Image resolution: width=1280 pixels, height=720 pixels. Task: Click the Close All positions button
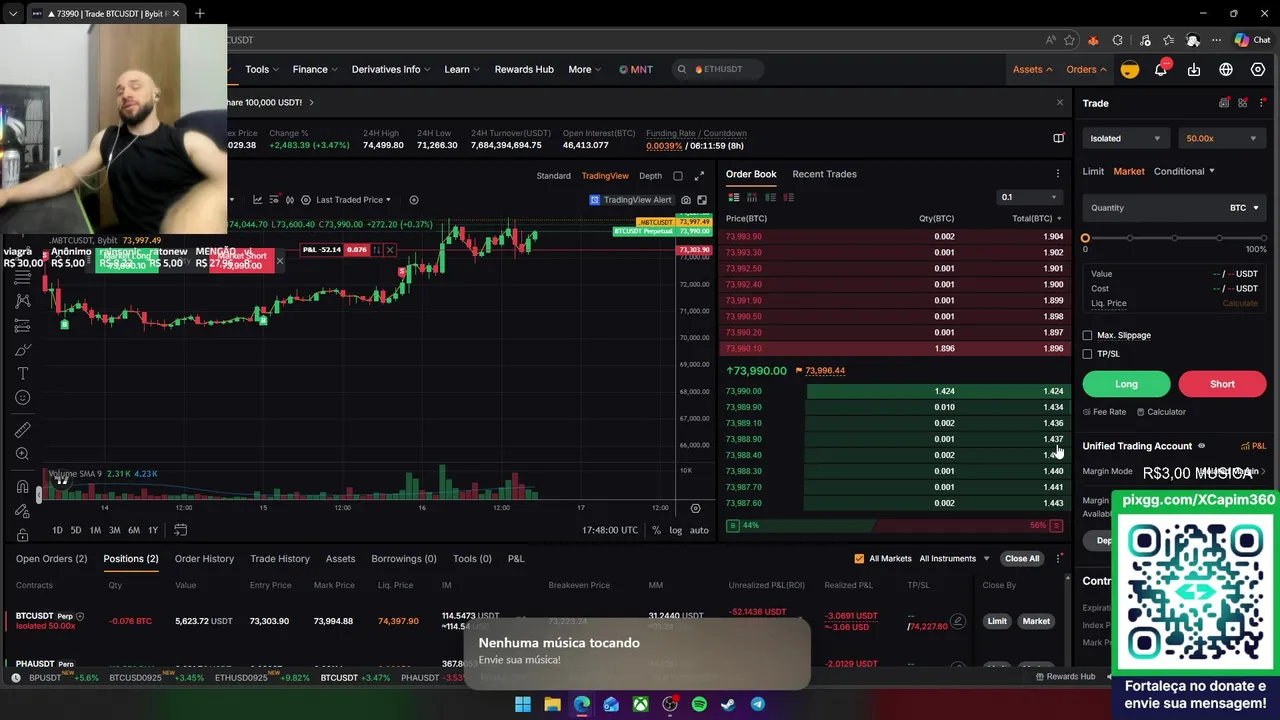coord(1022,559)
